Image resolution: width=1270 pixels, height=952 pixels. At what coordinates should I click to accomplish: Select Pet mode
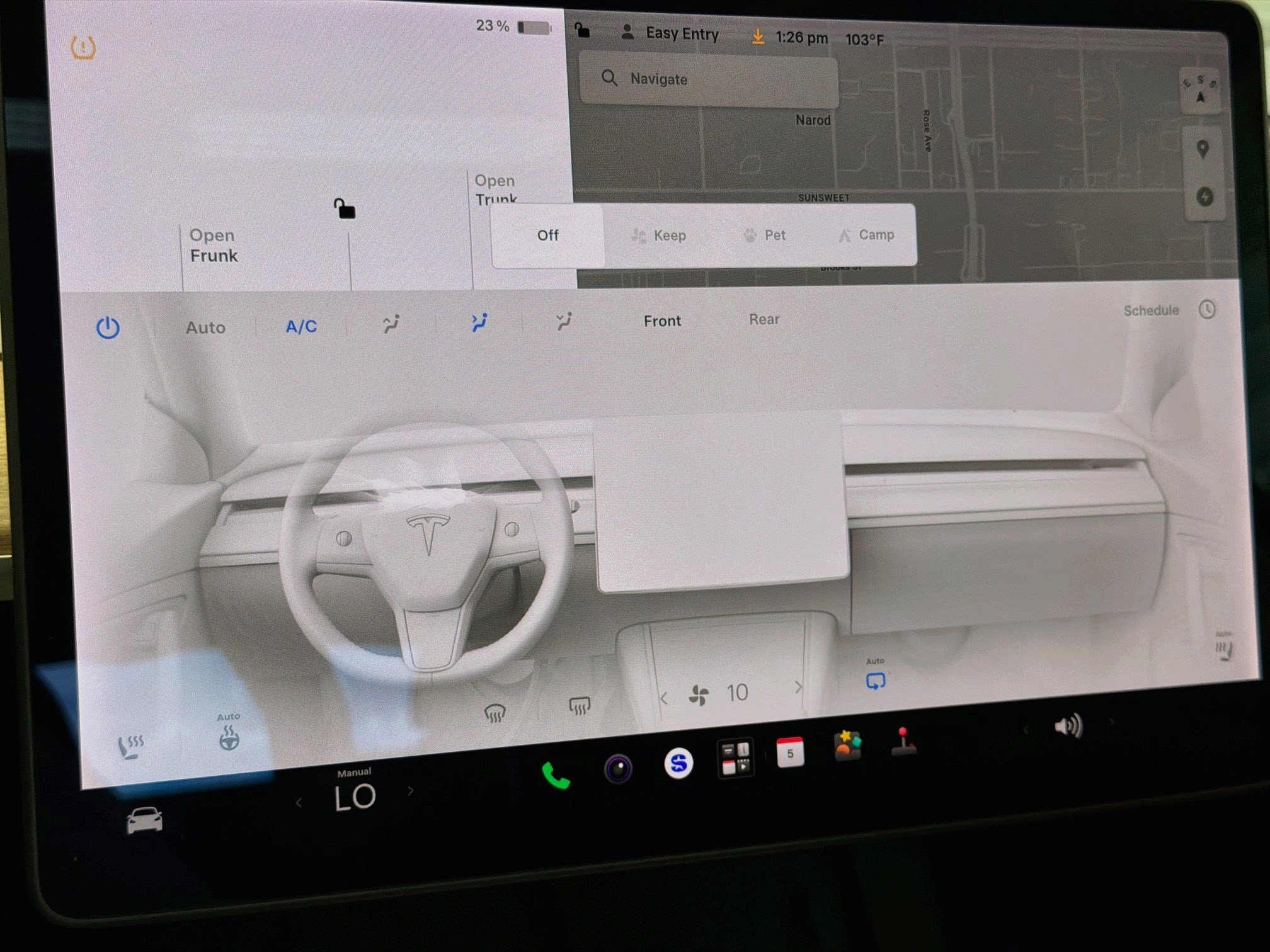tap(764, 235)
